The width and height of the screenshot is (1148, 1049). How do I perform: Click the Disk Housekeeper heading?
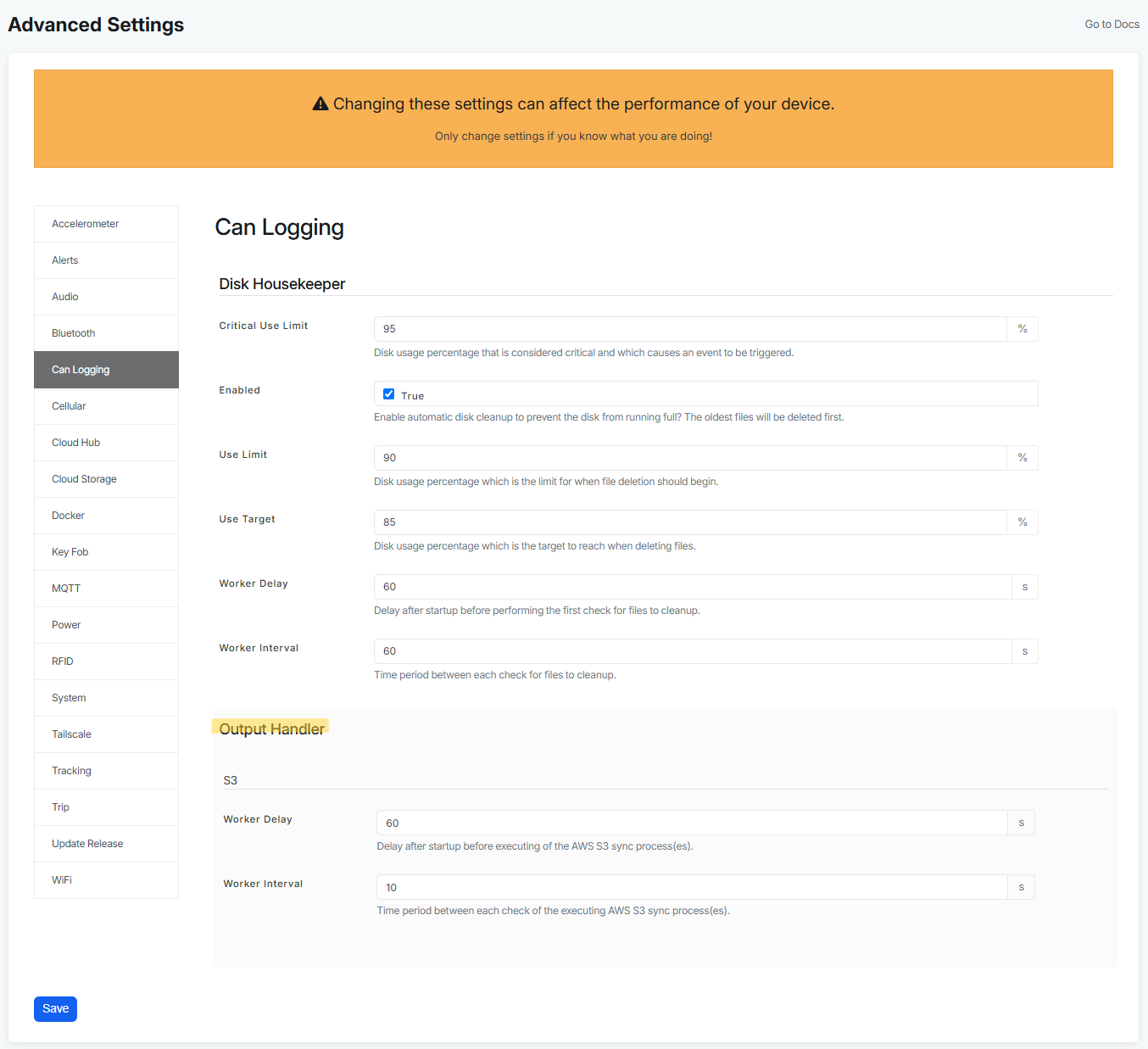[282, 284]
